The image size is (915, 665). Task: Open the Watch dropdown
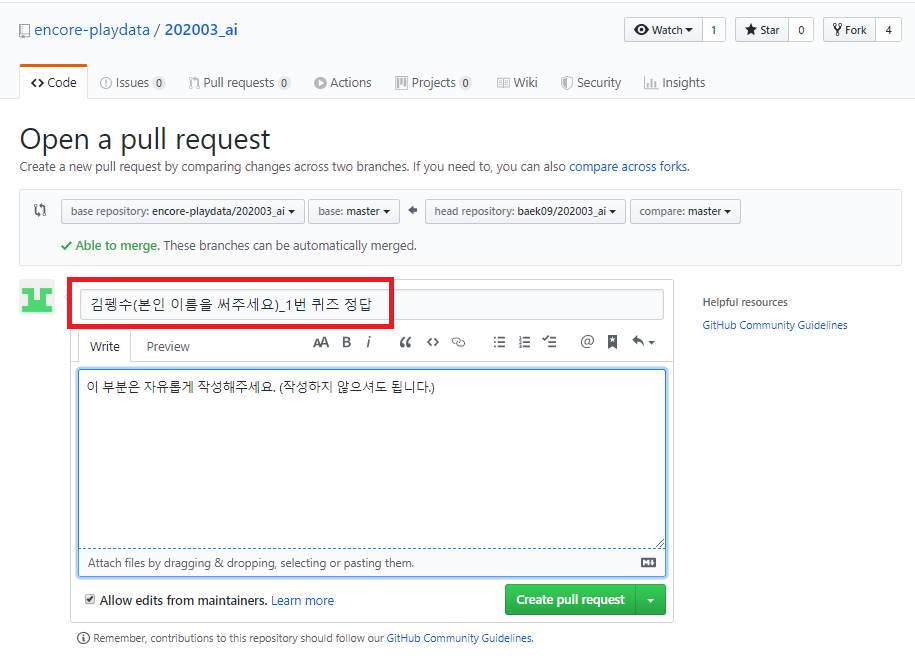click(663, 30)
